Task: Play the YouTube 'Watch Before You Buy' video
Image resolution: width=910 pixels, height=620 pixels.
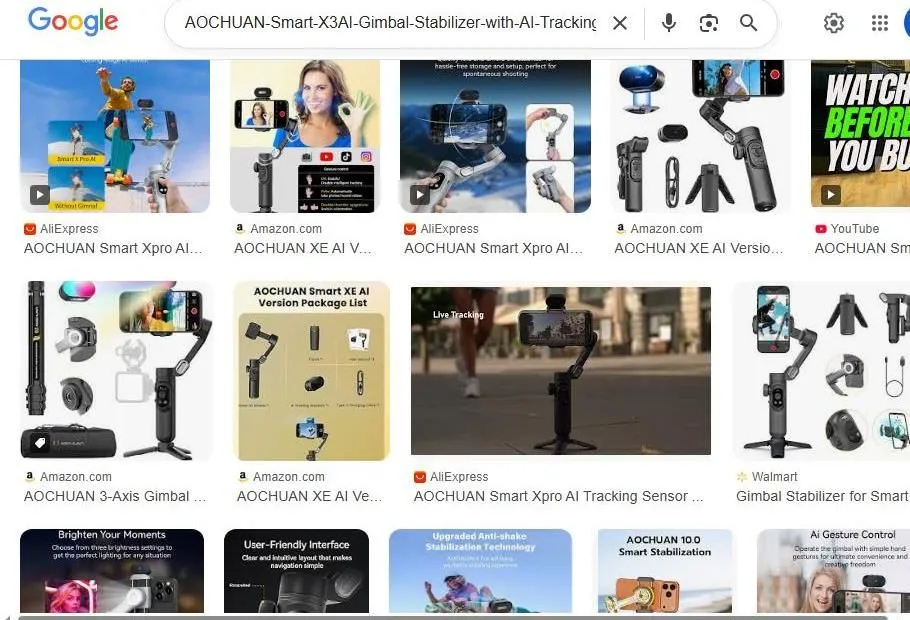Action: pyautogui.click(x=830, y=194)
